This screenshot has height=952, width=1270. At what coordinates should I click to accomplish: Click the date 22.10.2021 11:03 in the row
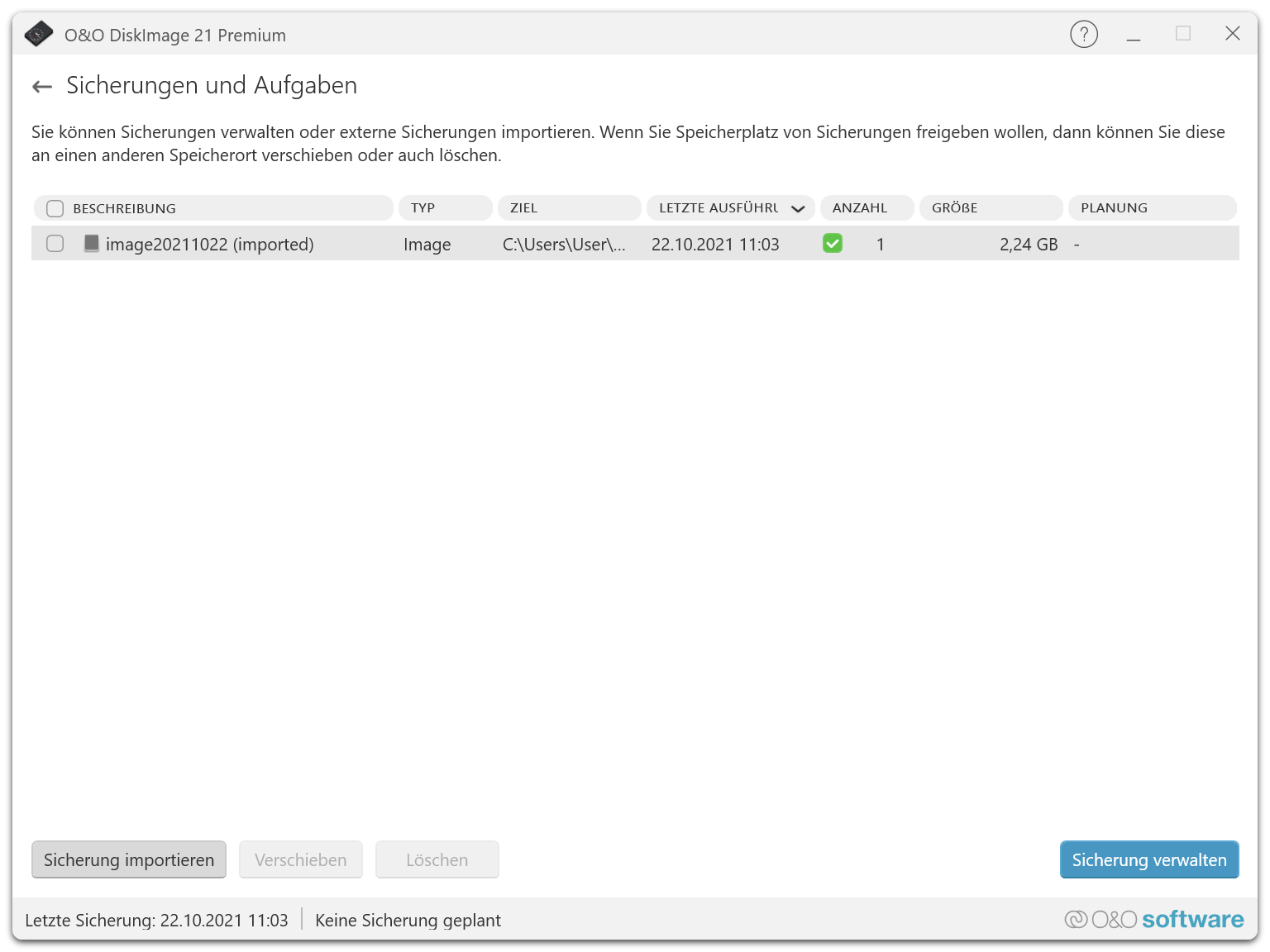click(715, 244)
